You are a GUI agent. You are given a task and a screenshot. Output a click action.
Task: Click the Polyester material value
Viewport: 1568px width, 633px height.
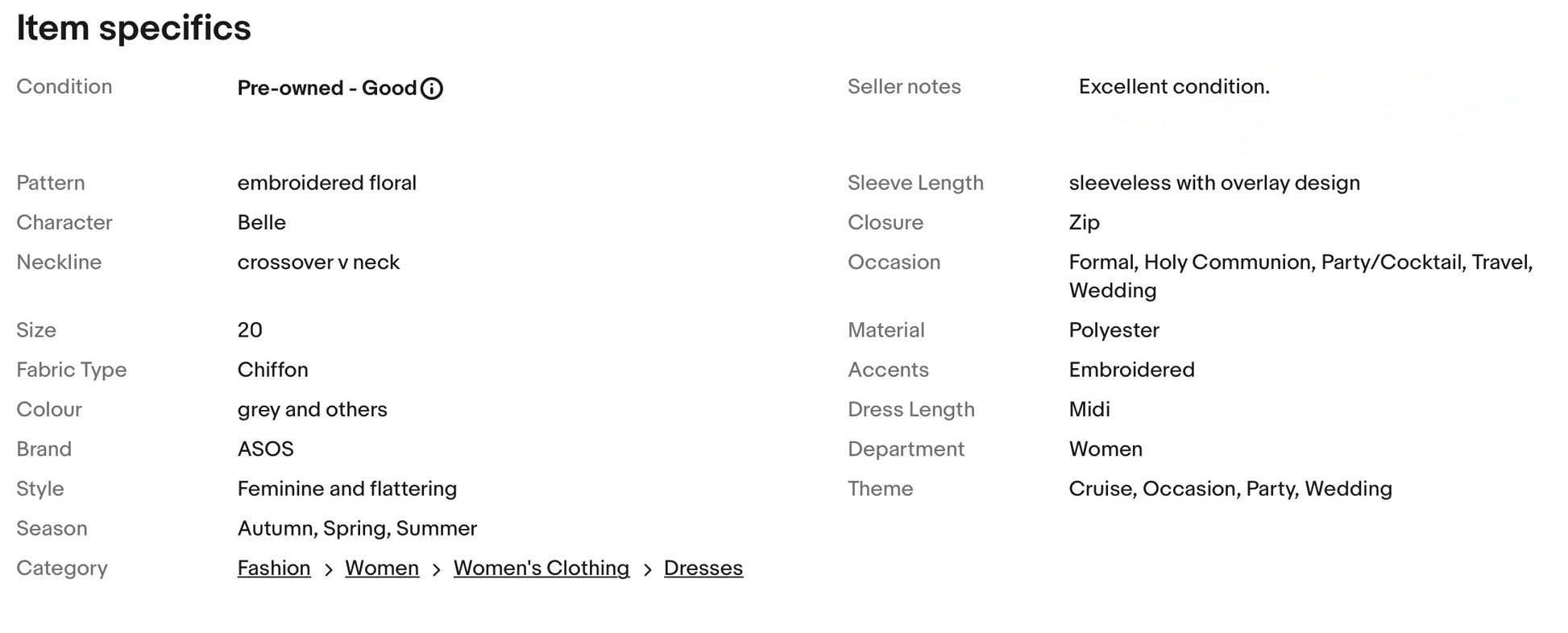1114,330
